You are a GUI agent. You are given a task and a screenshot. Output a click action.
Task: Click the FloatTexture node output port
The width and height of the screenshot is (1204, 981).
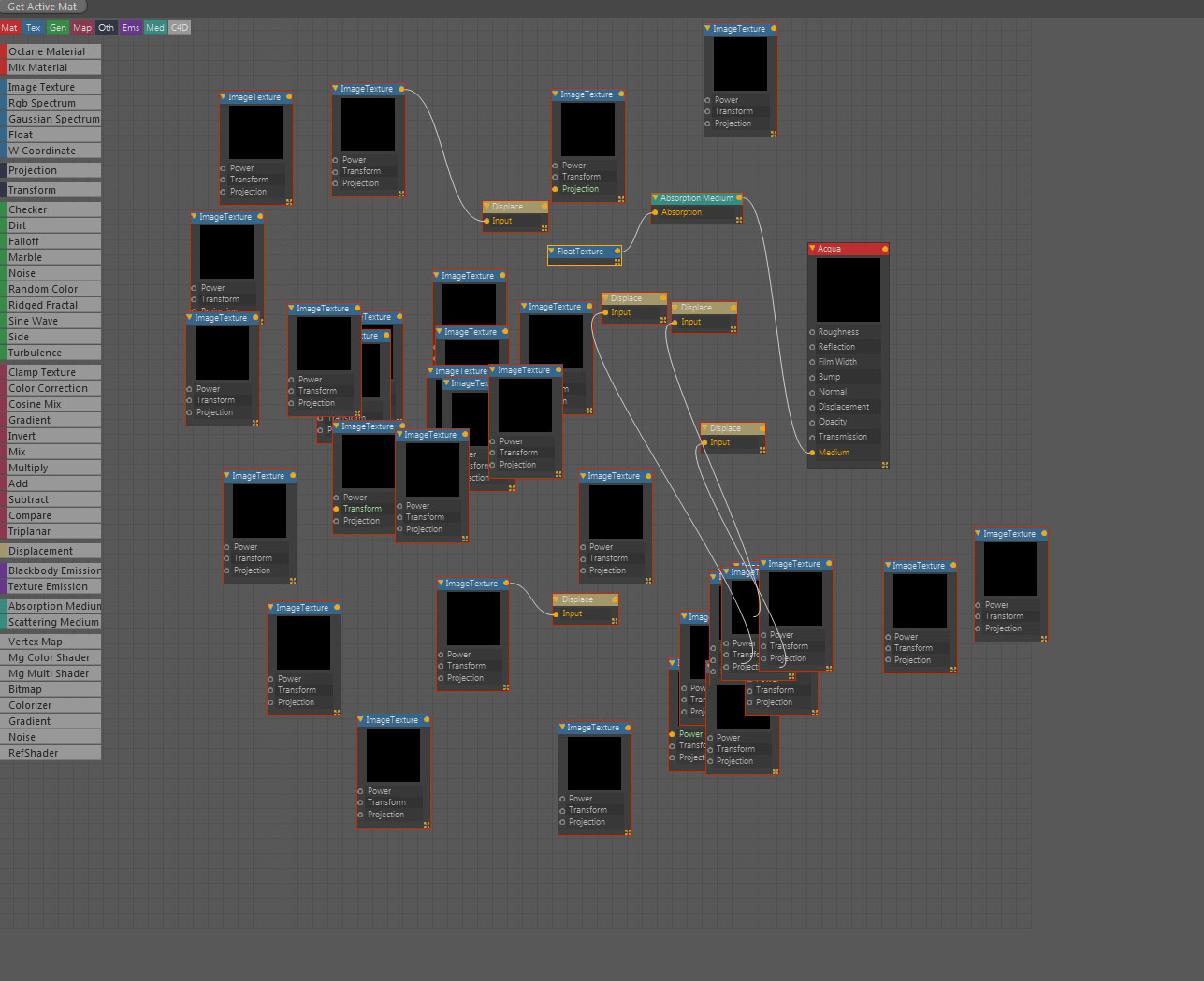617,251
